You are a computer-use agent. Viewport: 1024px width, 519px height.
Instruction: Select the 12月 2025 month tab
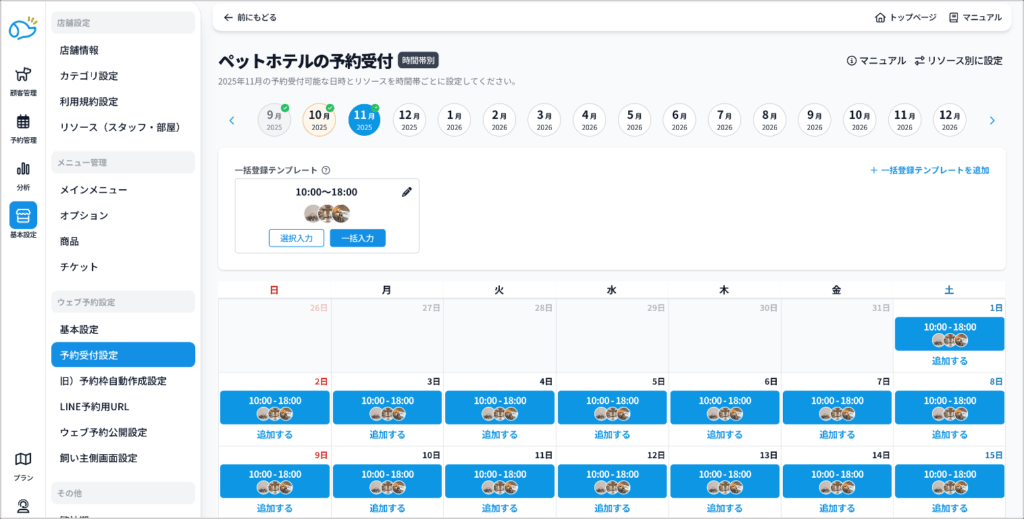pos(409,120)
